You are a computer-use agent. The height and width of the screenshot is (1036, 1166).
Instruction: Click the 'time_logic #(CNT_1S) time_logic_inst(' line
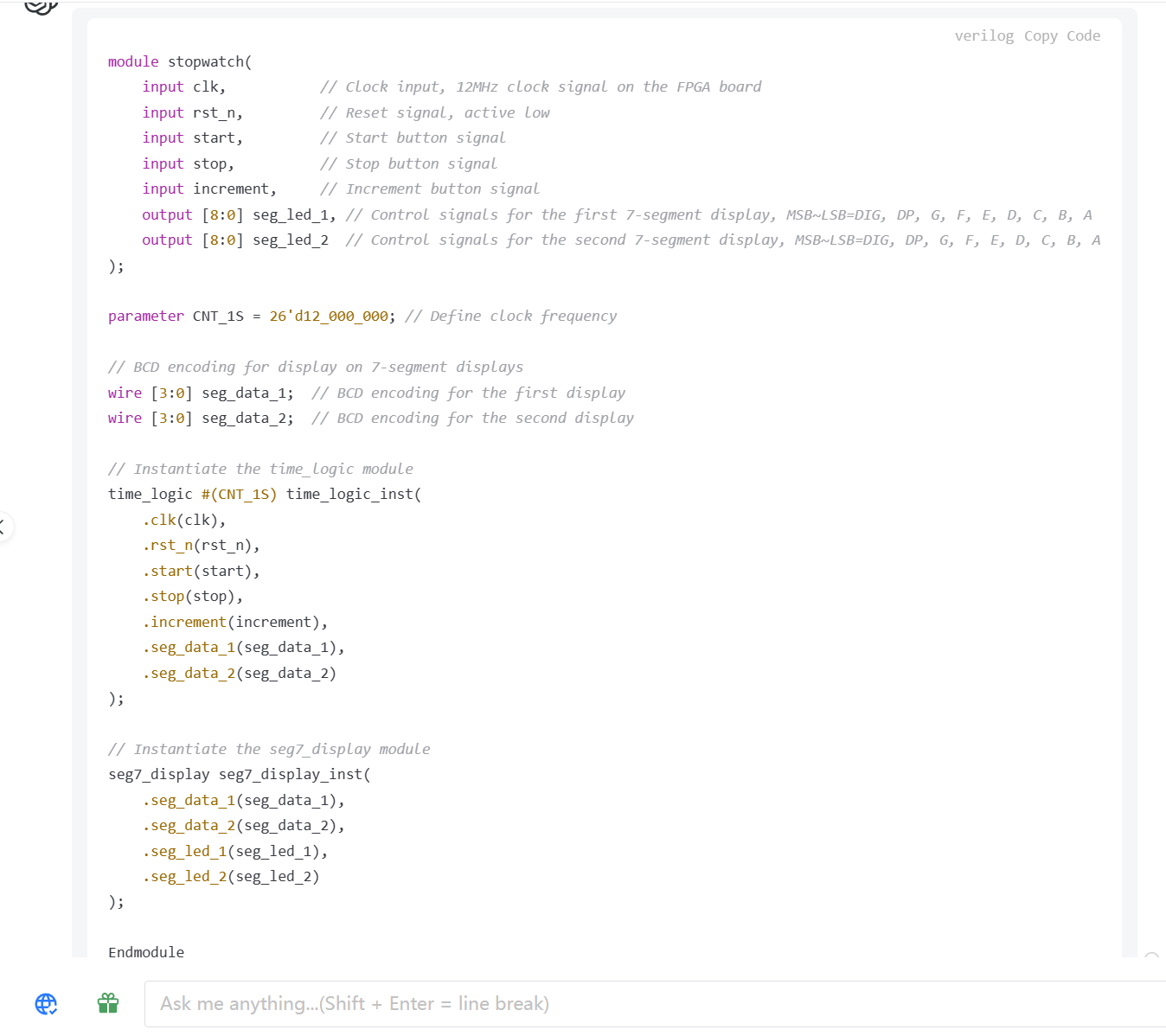tap(265, 494)
